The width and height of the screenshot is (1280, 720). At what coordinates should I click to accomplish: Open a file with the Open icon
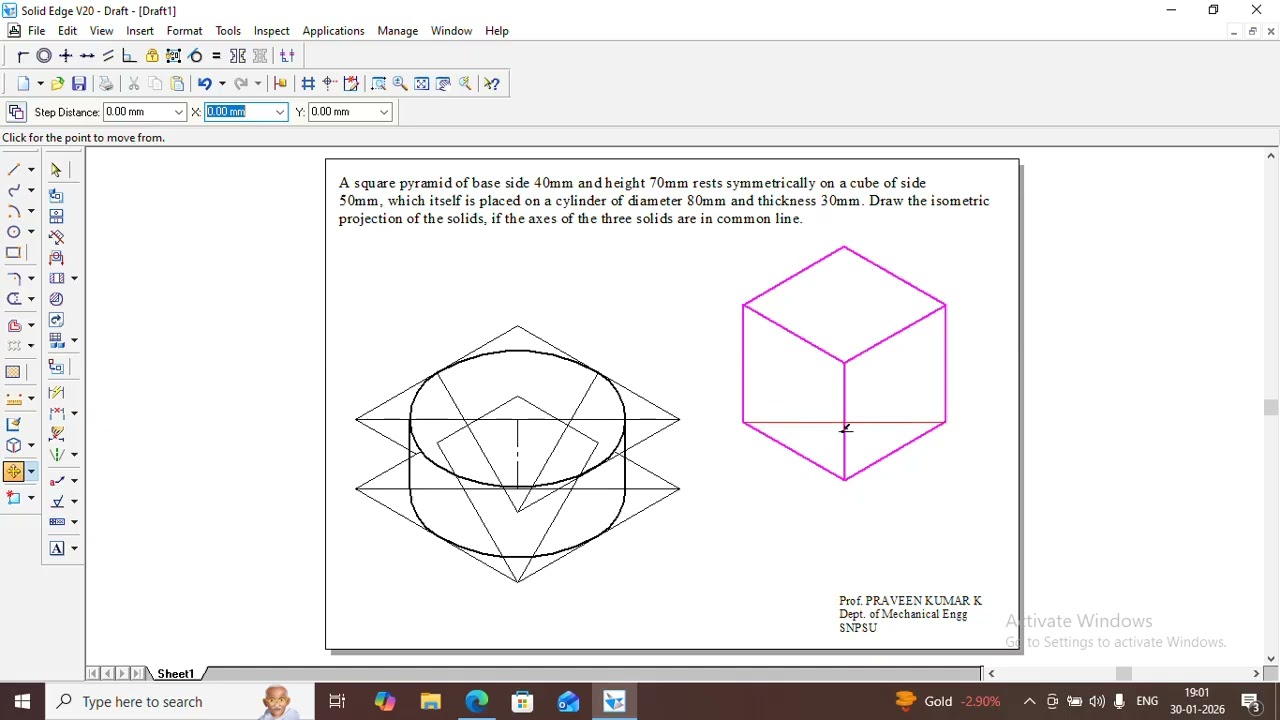[x=57, y=84]
